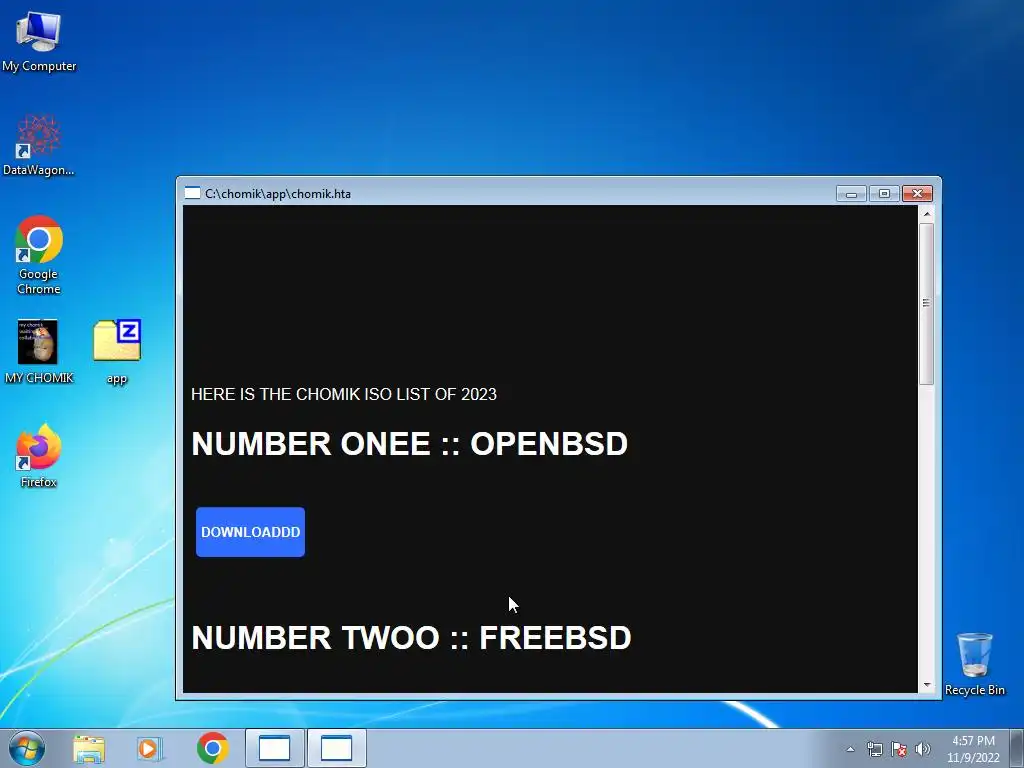Viewport: 1024px width, 768px height.
Task: Open the volume speaker tray icon
Action: tap(923, 749)
